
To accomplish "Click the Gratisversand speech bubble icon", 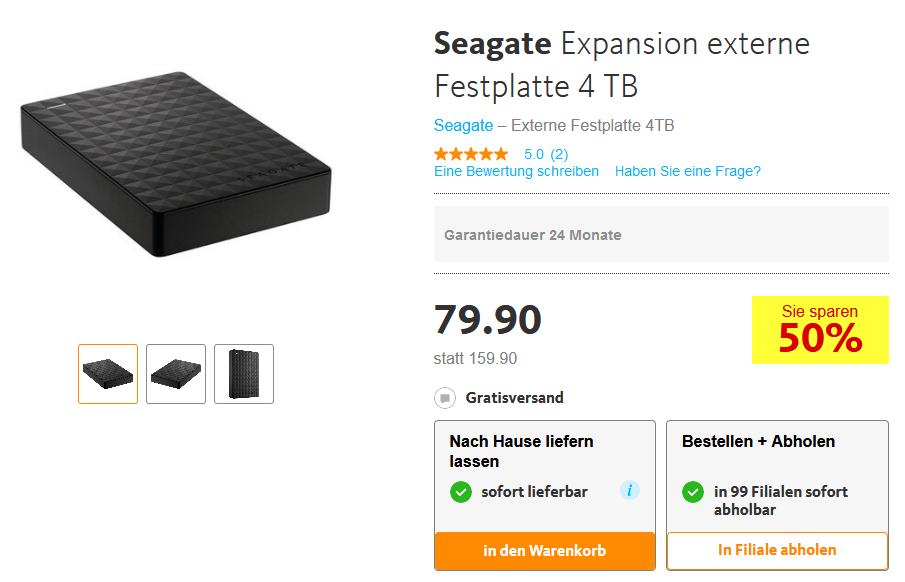I will click(x=444, y=398).
